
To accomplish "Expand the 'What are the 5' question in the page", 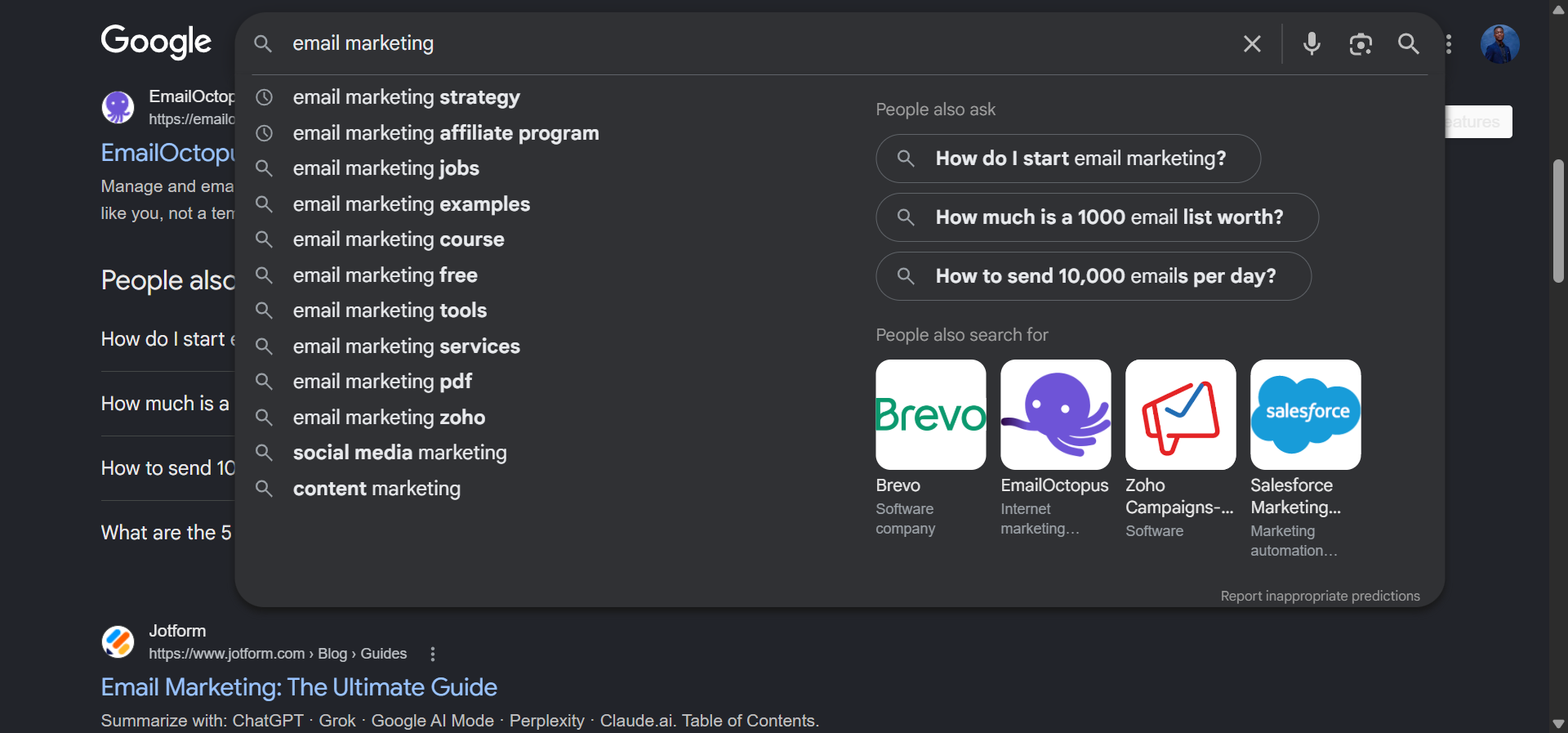I will pos(167,533).
